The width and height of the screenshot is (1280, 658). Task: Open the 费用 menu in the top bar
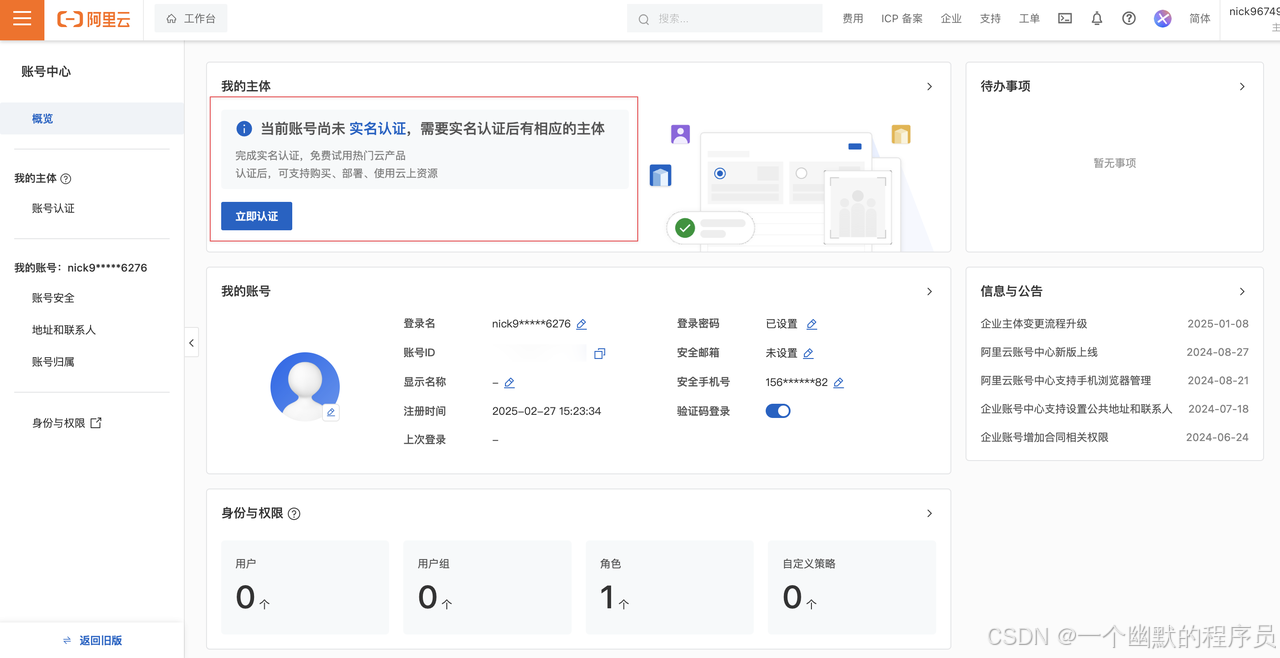click(x=853, y=19)
